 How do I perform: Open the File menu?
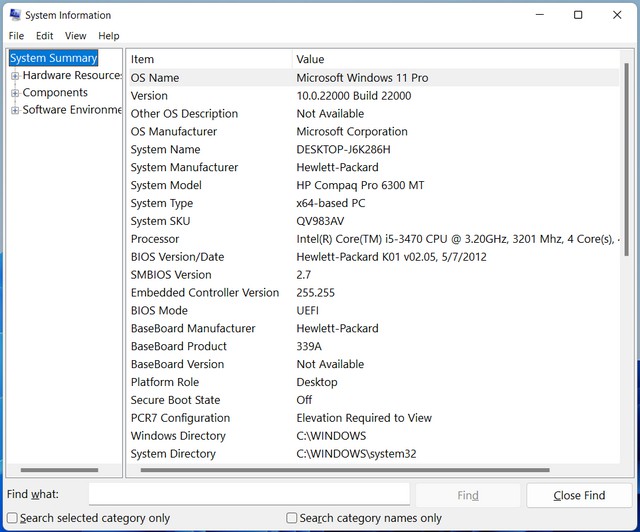click(x=16, y=36)
